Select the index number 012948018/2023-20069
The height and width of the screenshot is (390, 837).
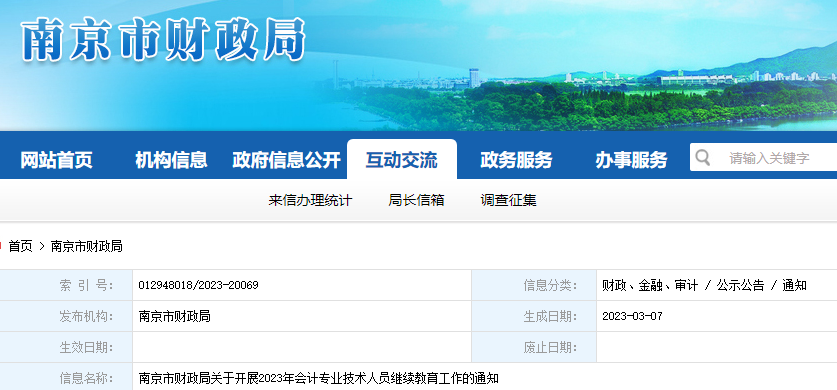point(198,285)
